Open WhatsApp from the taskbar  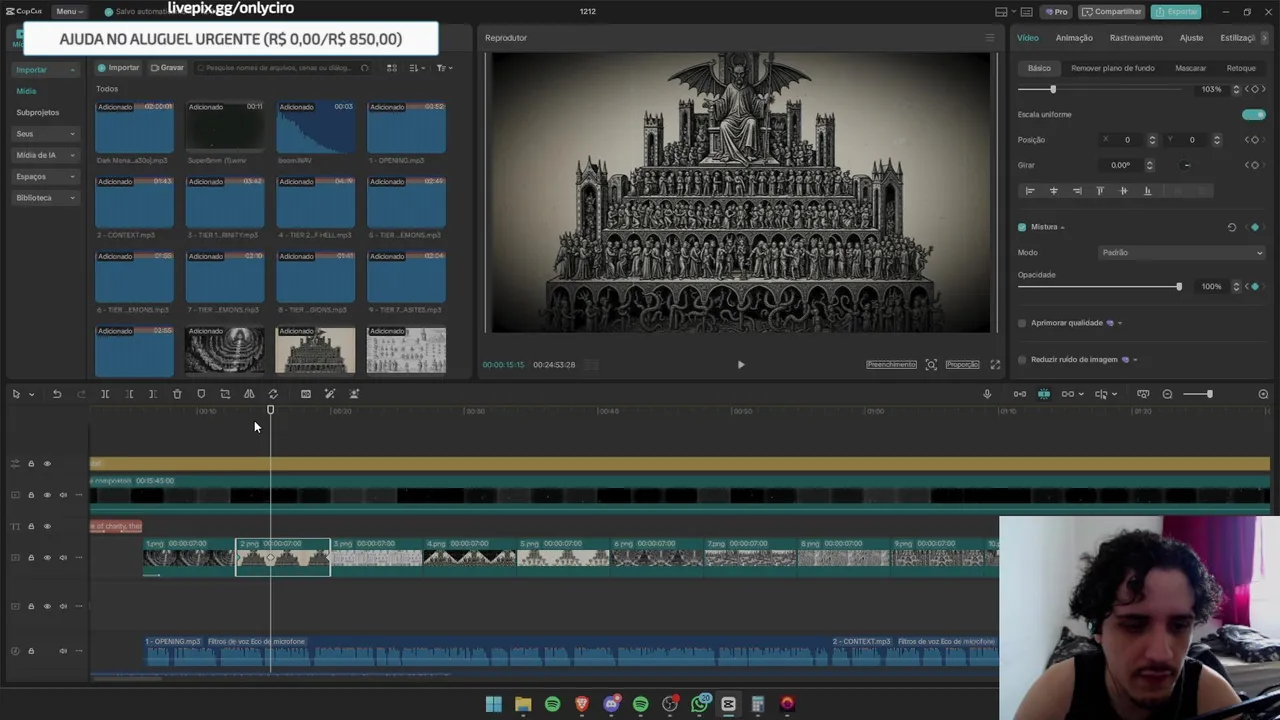tap(699, 704)
